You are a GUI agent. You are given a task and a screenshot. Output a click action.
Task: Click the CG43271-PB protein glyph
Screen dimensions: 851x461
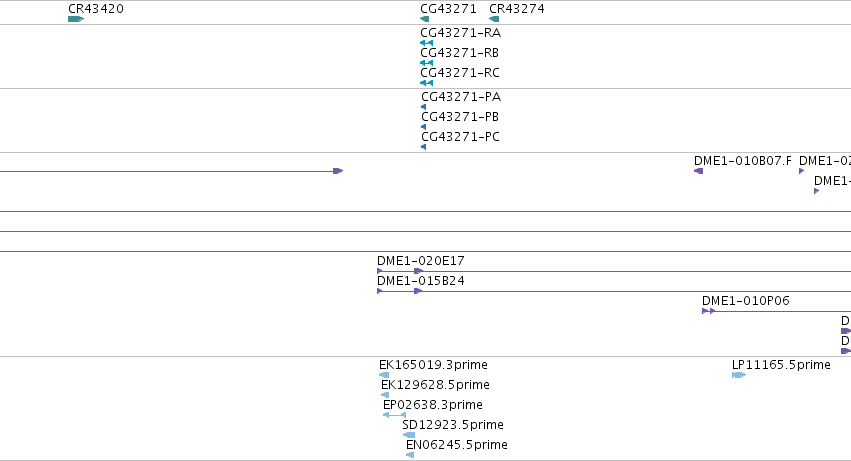(x=423, y=127)
